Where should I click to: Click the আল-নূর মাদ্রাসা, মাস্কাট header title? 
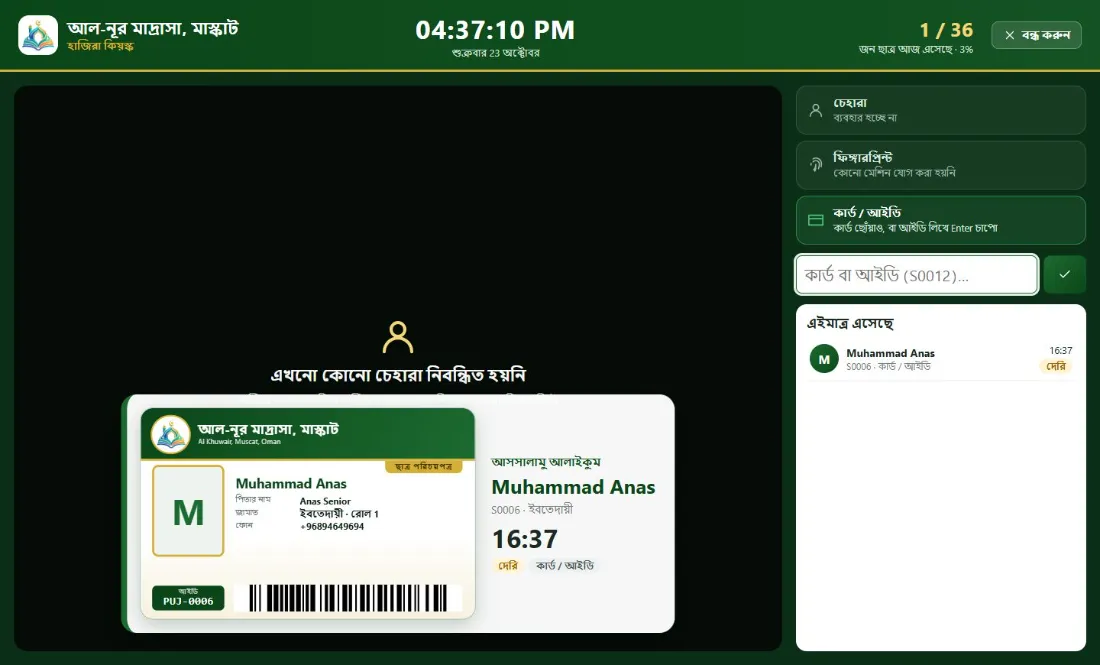coord(153,28)
